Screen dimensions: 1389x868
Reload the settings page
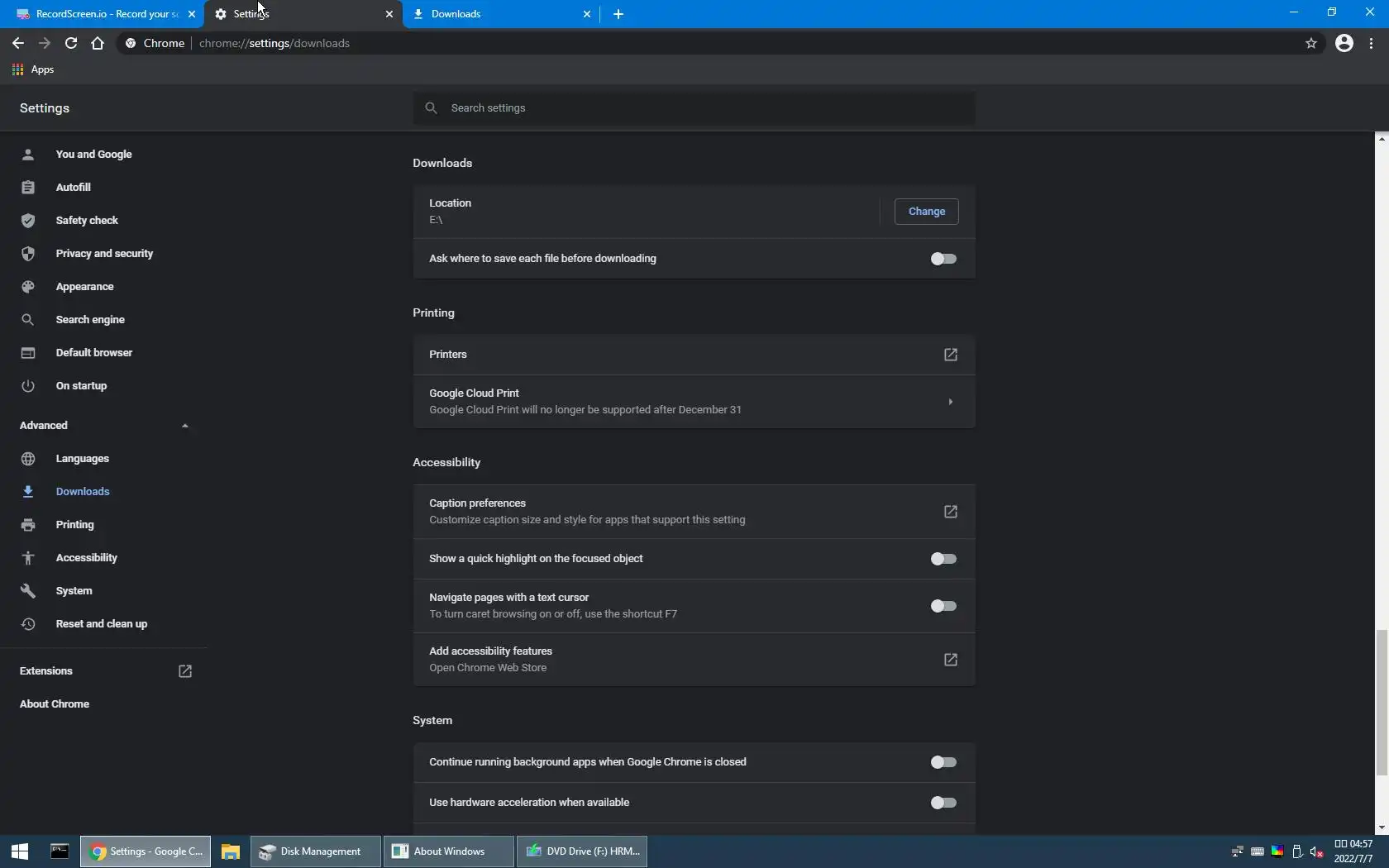point(71,43)
